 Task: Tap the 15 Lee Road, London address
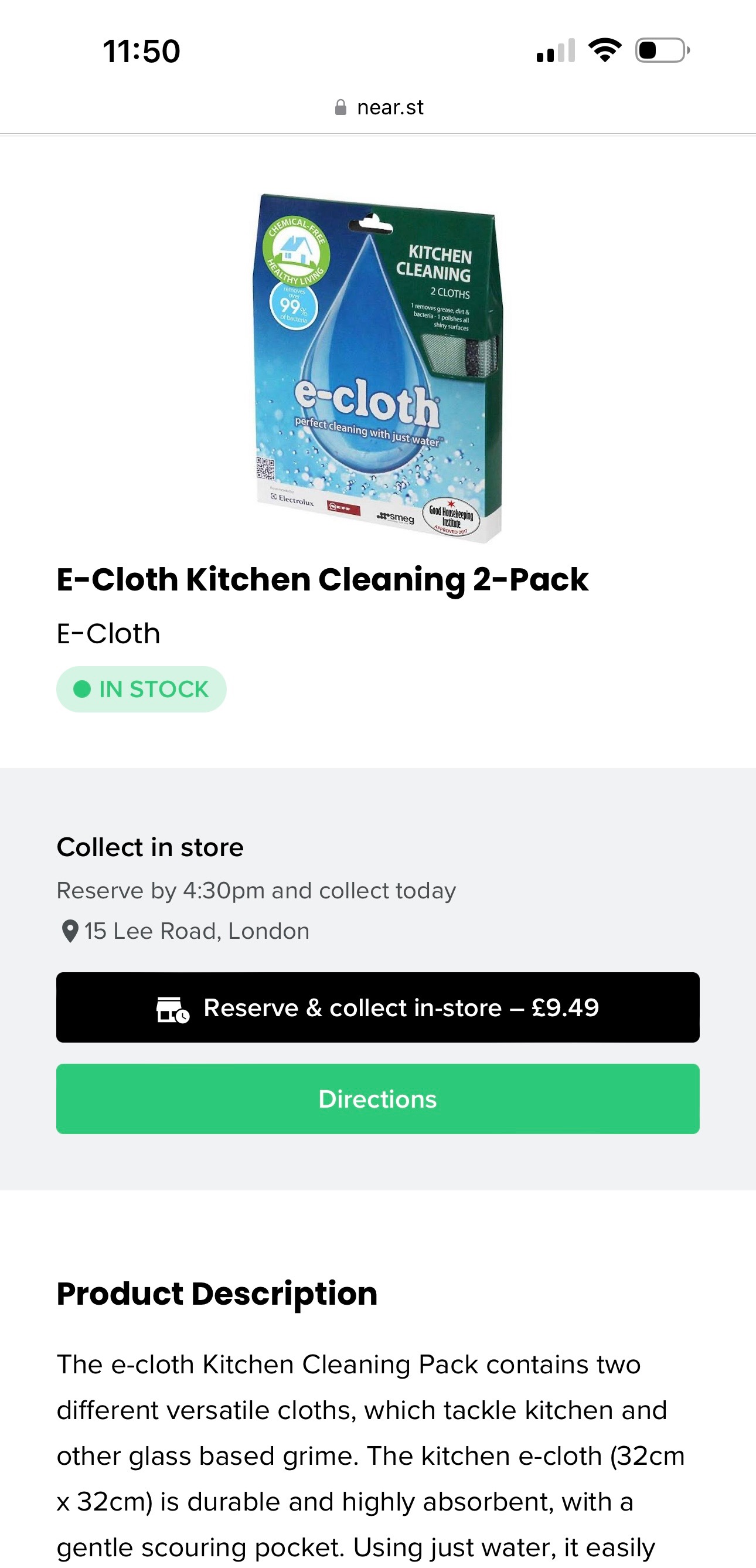coord(196,931)
